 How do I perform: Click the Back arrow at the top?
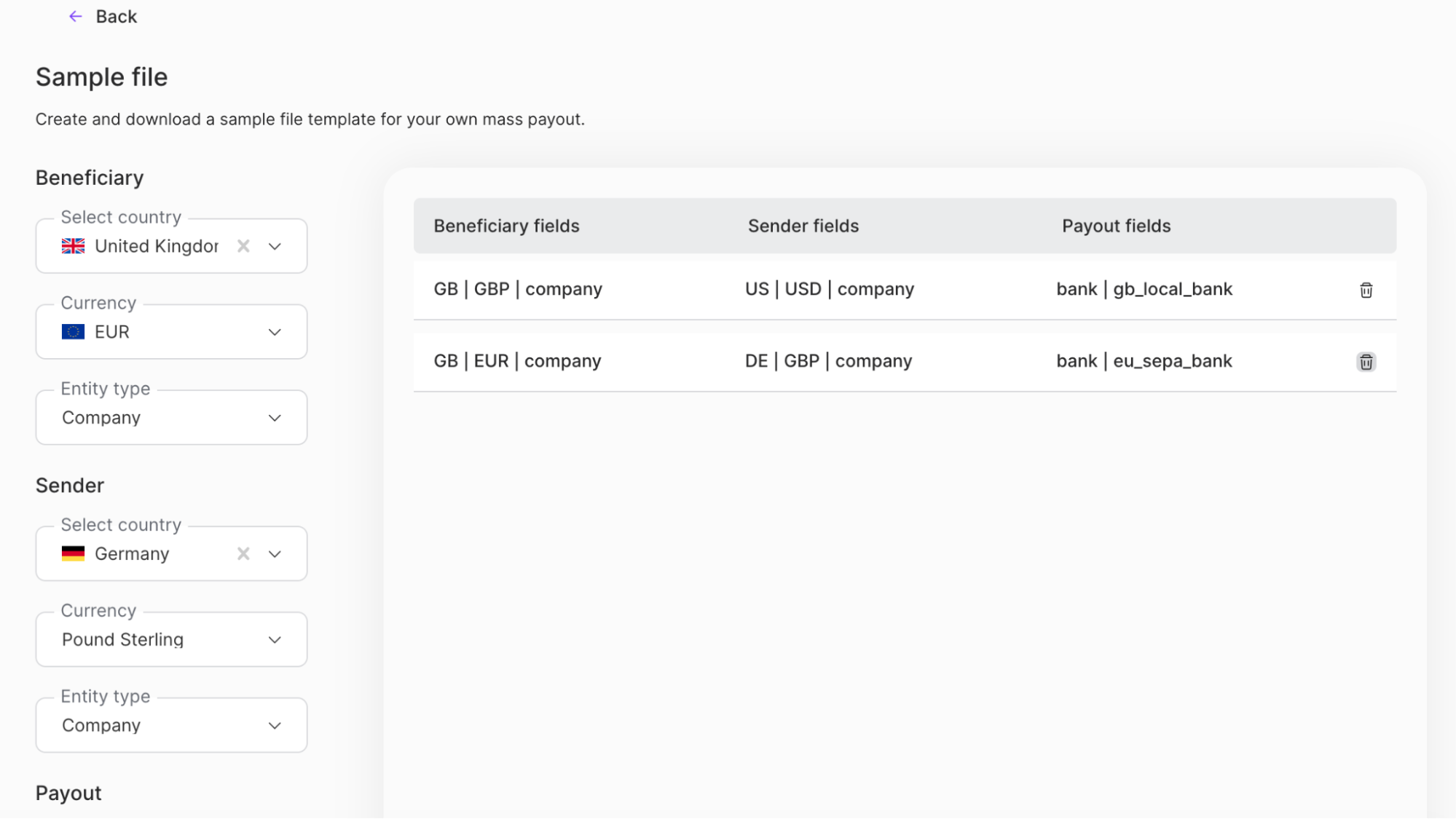tap(76, 16)
